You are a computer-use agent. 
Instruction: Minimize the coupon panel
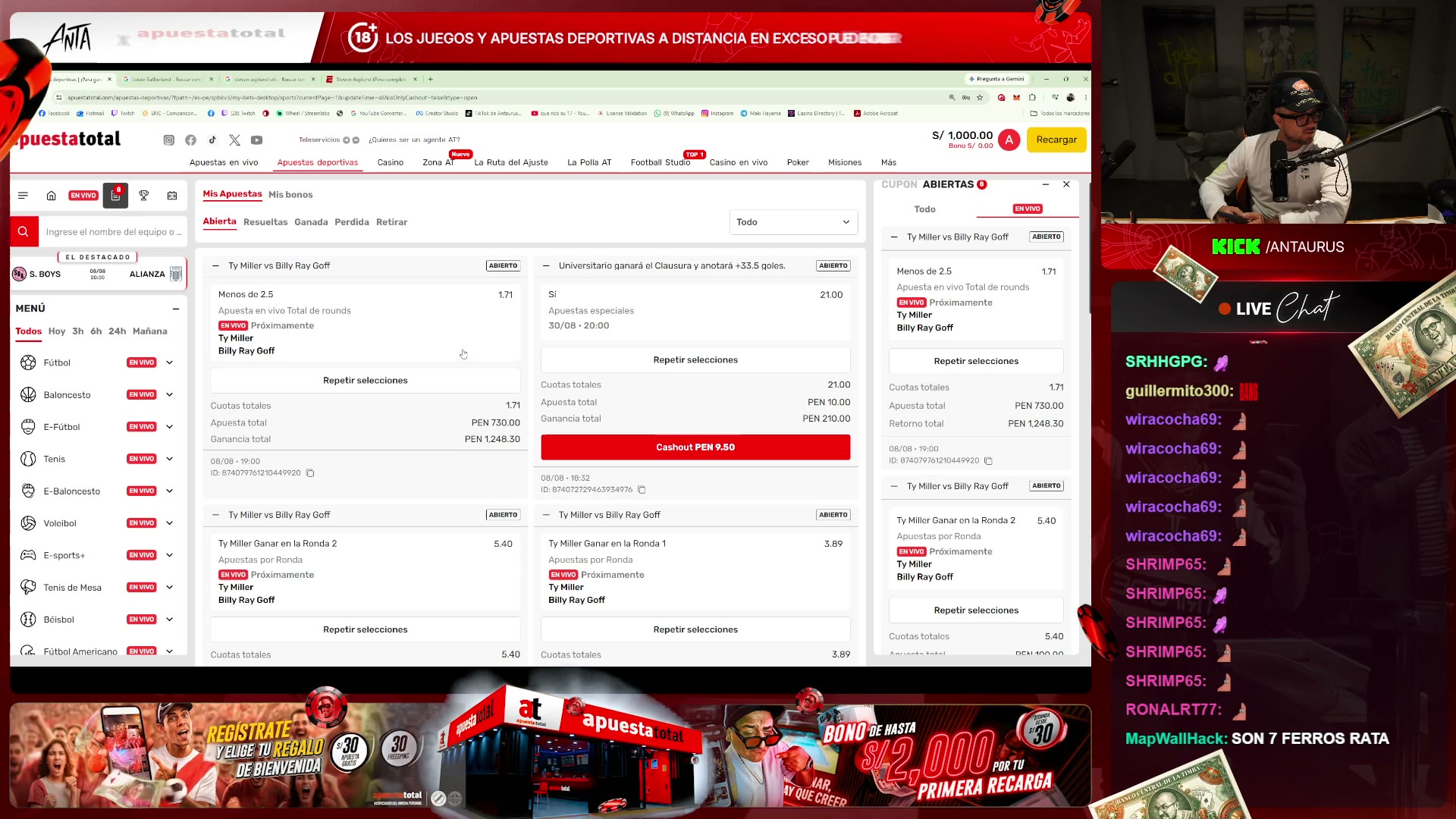tap(1046, 184)
